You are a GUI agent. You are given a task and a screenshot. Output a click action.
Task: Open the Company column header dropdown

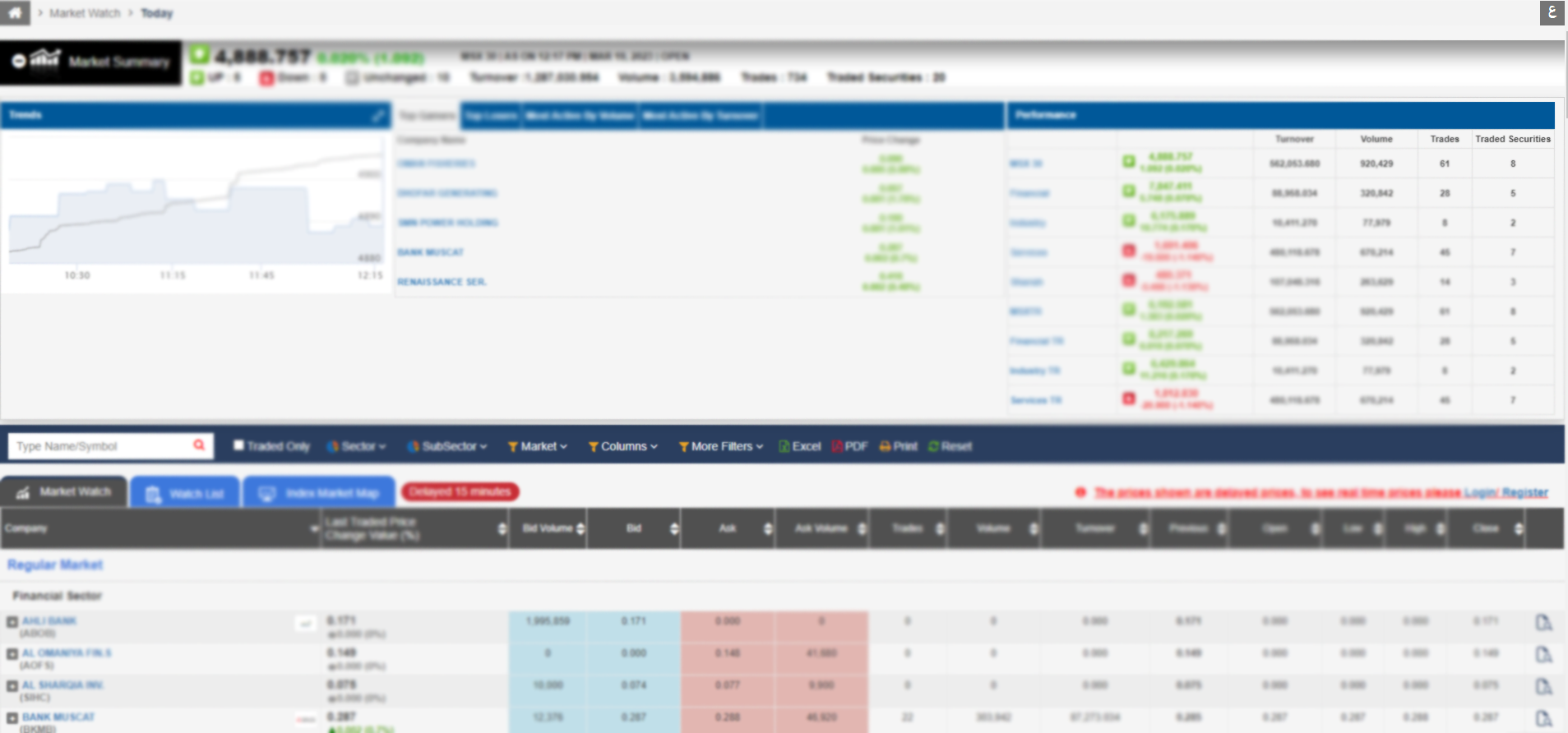(314, 528)
